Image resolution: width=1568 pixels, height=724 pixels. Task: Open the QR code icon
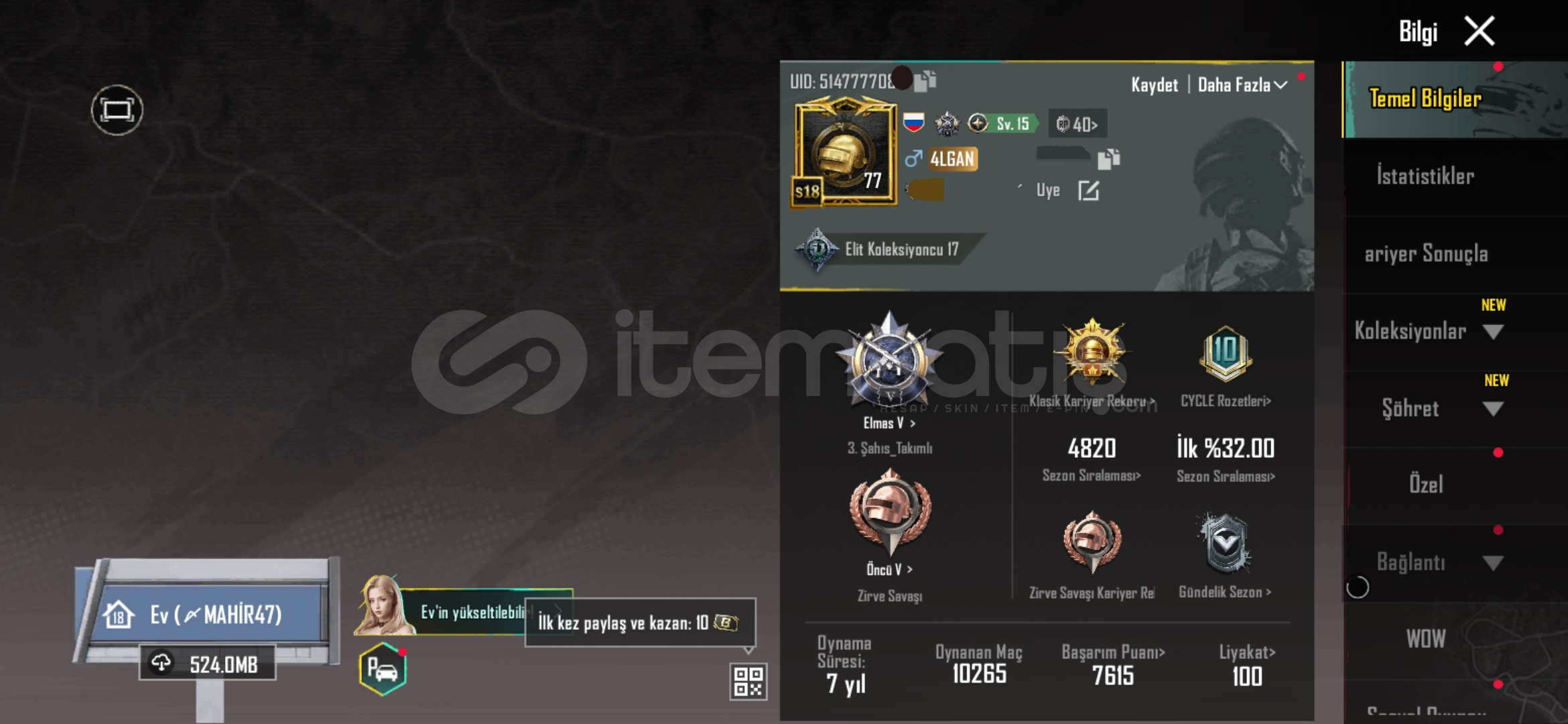click(748, 681)
